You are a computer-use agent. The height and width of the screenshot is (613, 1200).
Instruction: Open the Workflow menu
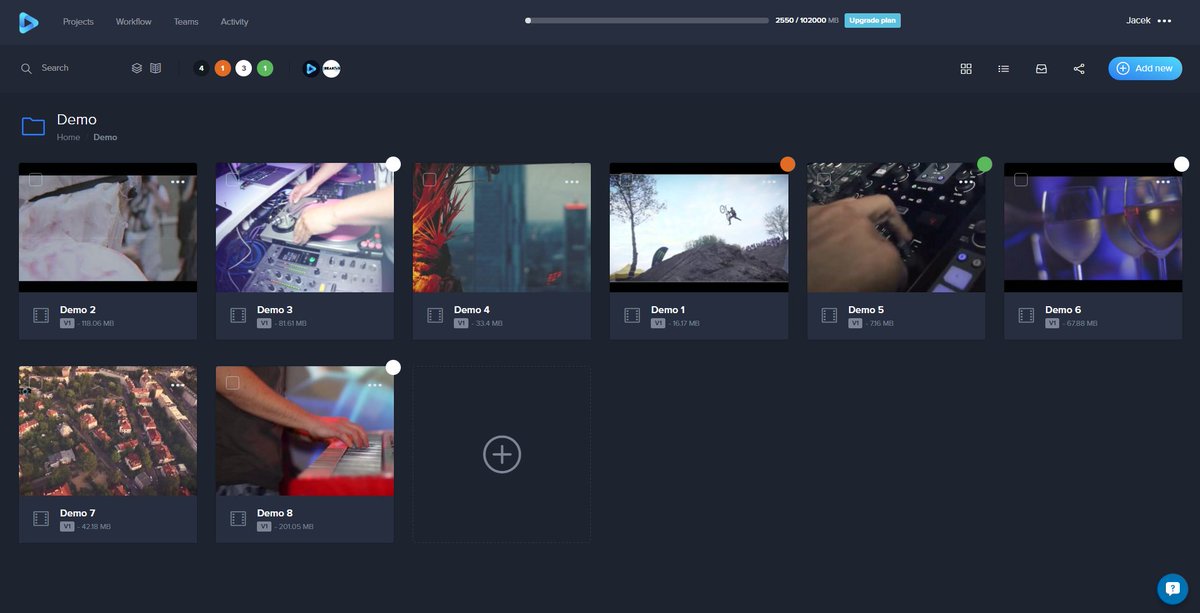tap(134, 22)
